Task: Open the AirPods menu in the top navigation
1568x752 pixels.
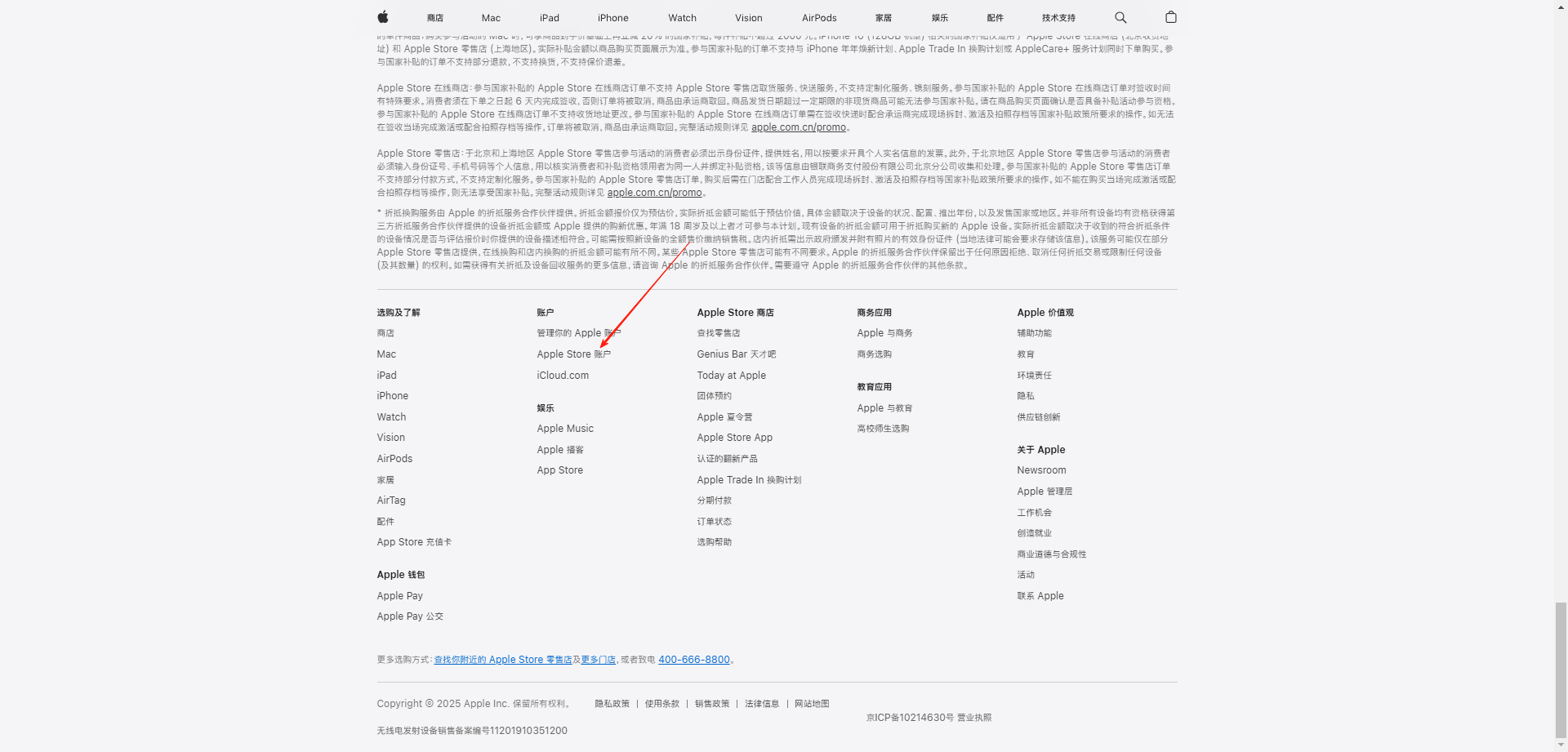Action: 819,18
